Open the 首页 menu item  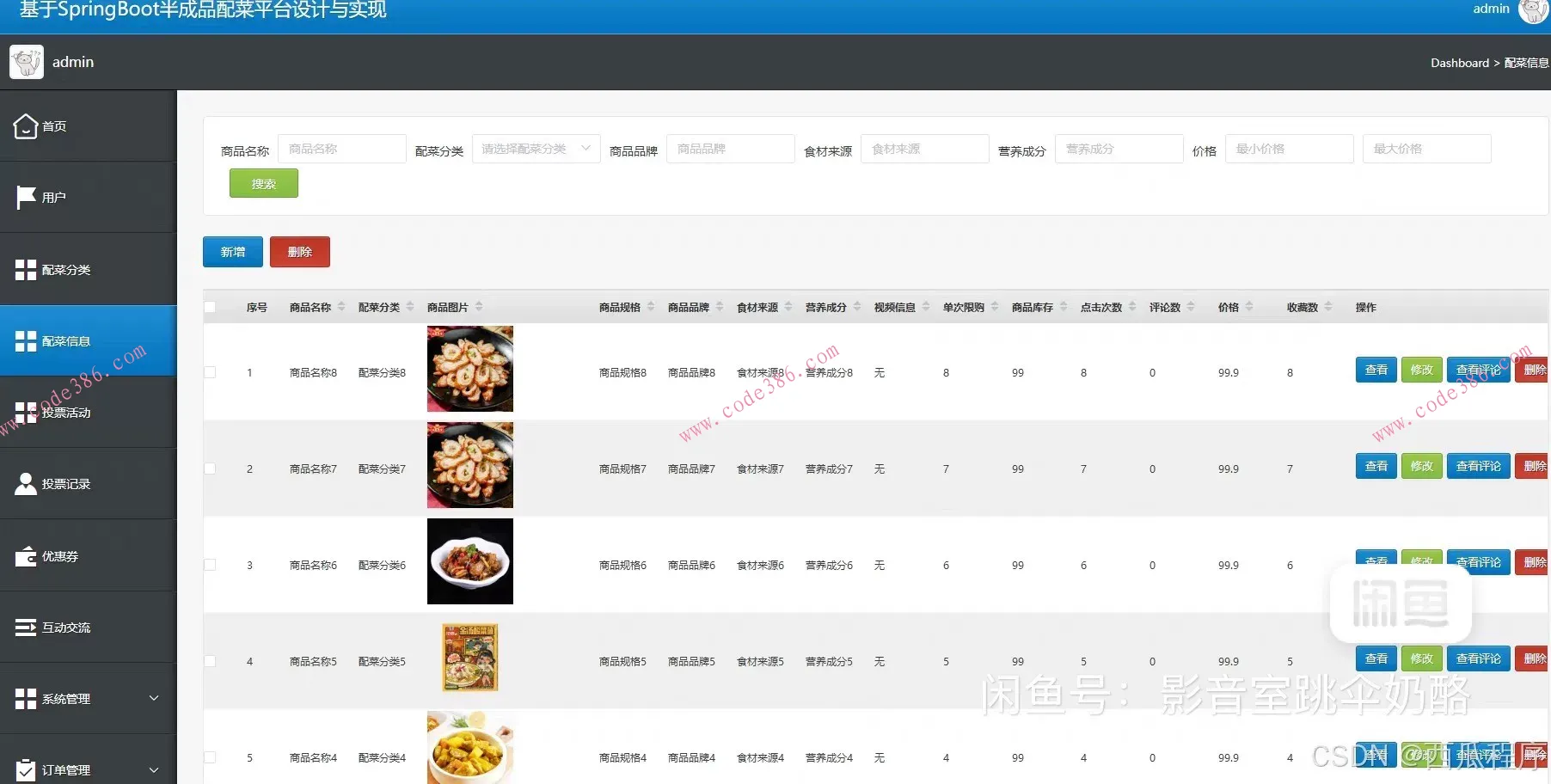coord(88,126)
